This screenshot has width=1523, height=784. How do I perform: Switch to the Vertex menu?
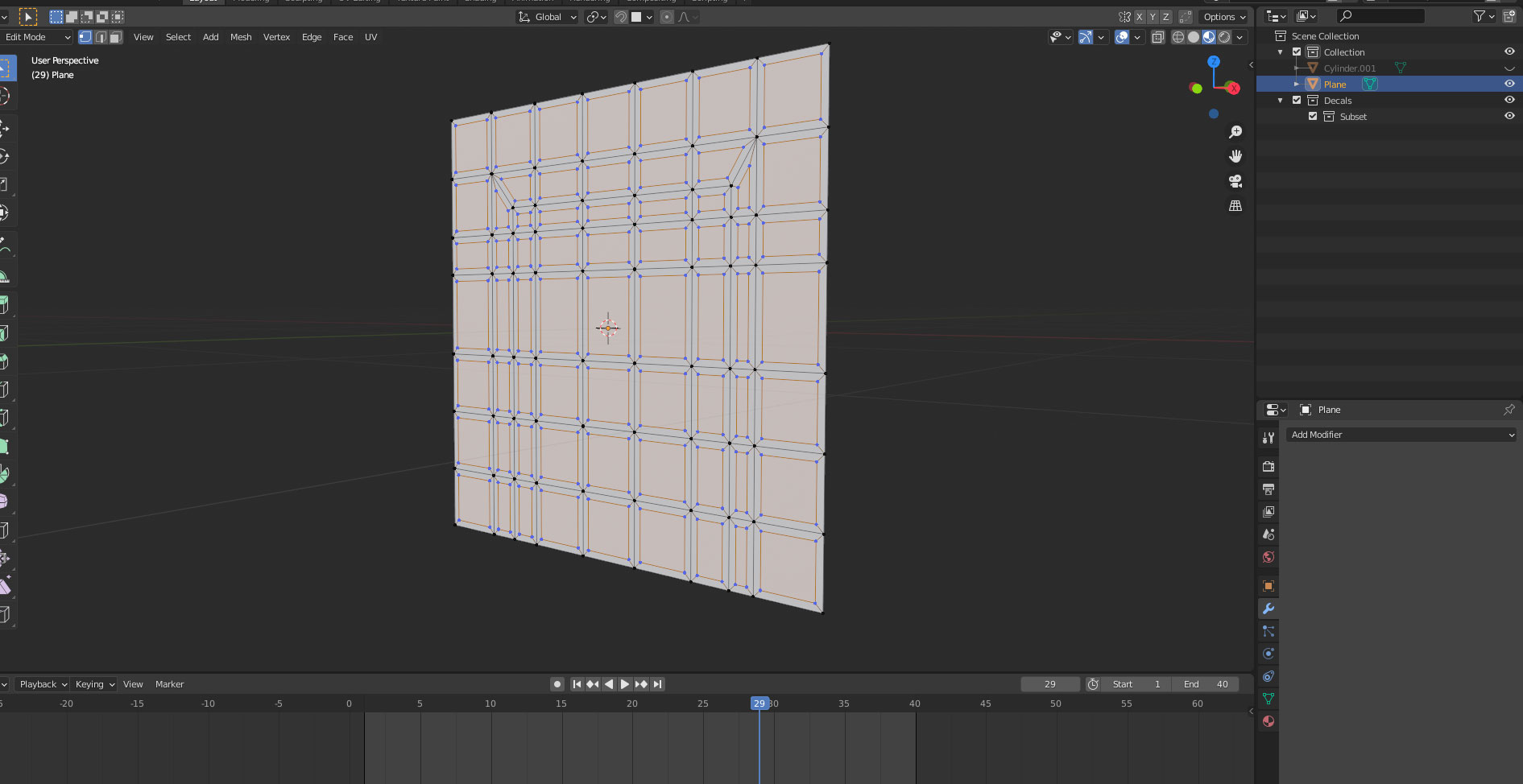coord(277,37)
